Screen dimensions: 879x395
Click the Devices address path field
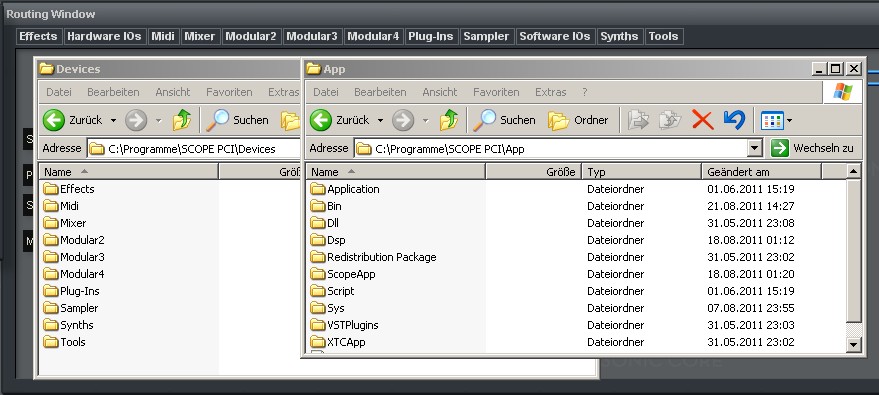click(x=193, y=149)
